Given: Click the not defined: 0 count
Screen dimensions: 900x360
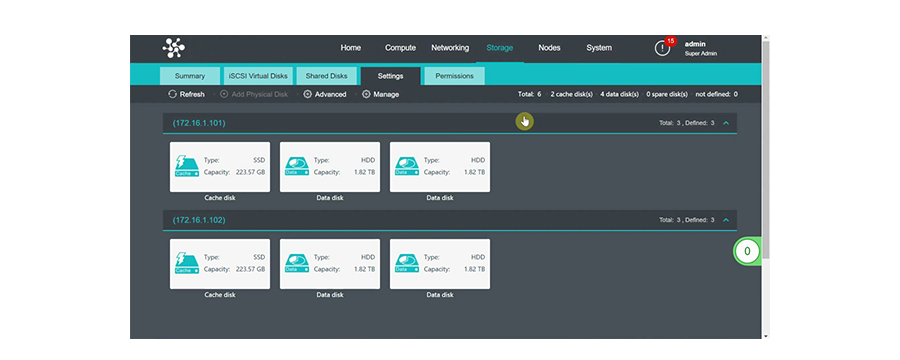Looking at the screenshot, I should [716, 94].
